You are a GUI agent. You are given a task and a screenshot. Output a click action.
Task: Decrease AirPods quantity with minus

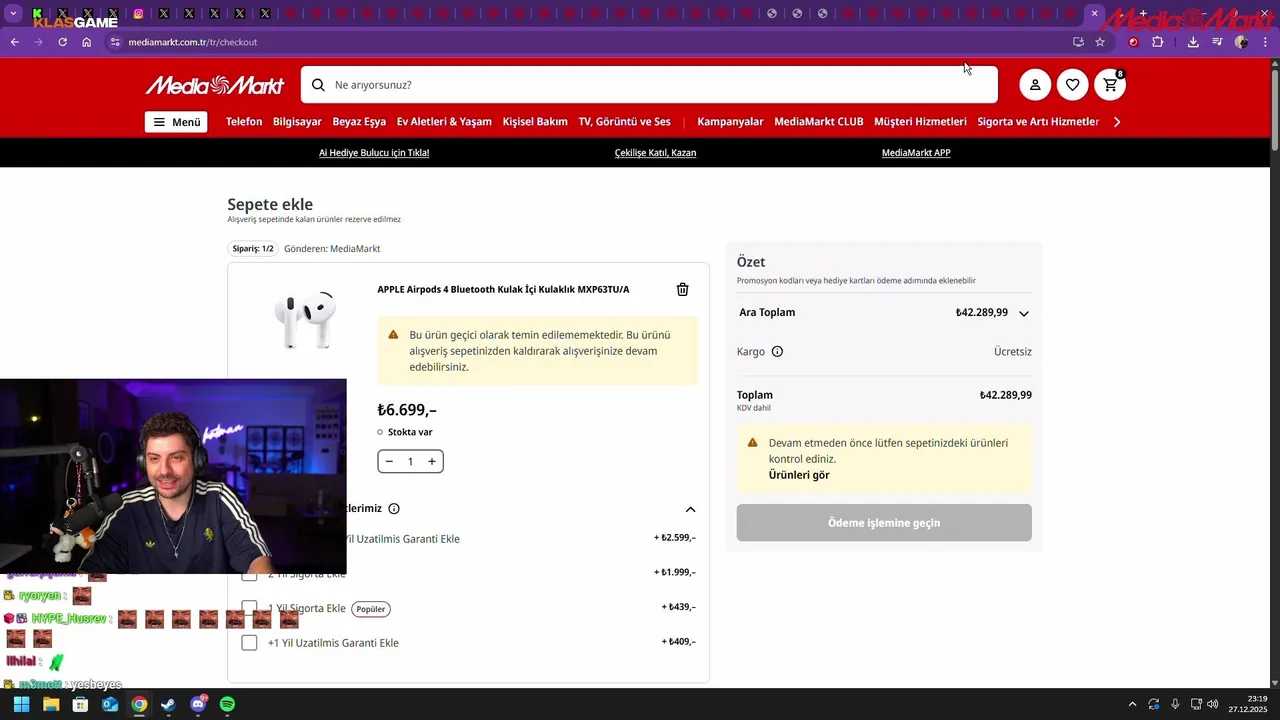pyautogui.click(x=389, y=461)
